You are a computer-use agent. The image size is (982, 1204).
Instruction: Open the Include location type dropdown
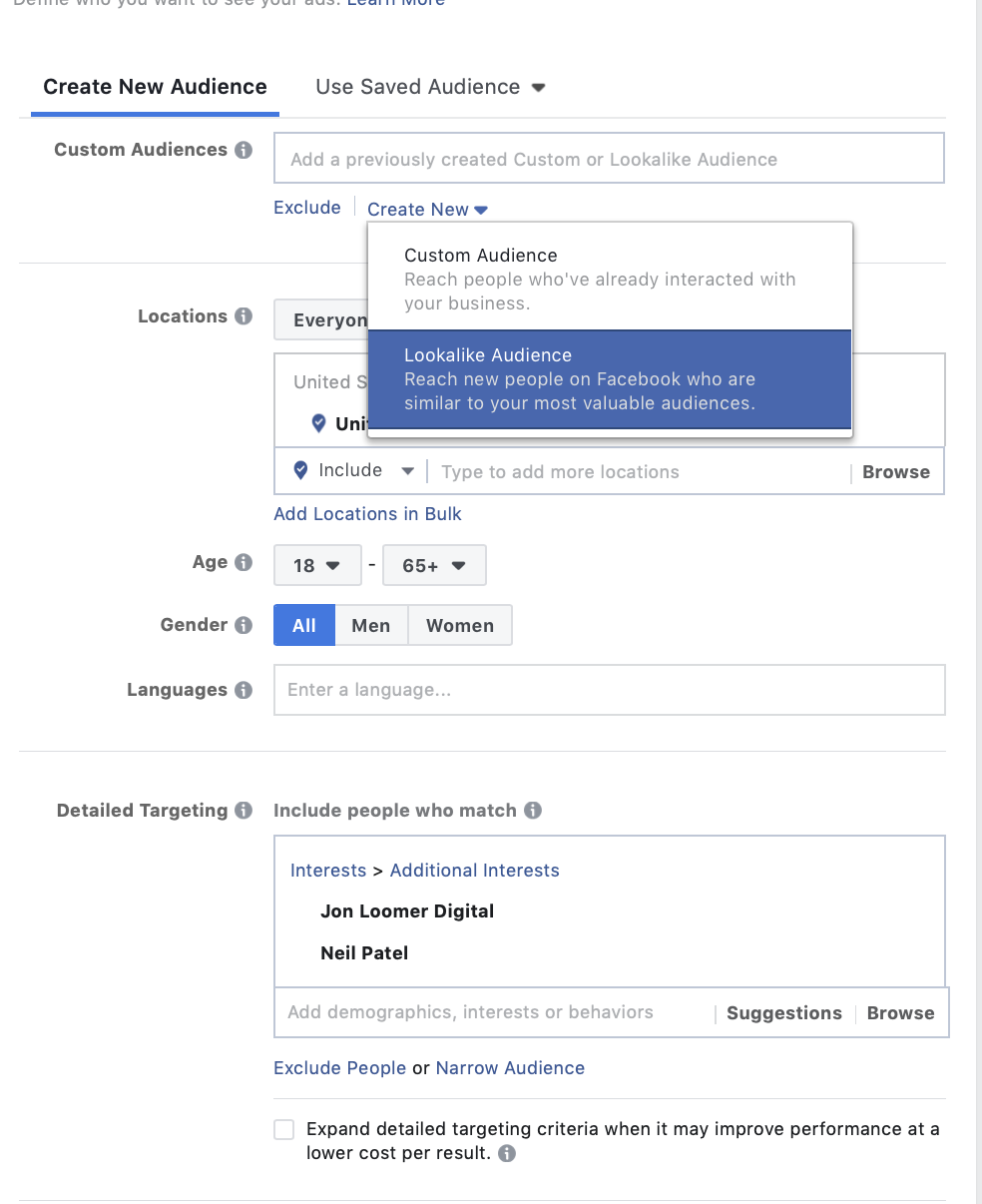(354, 471)
